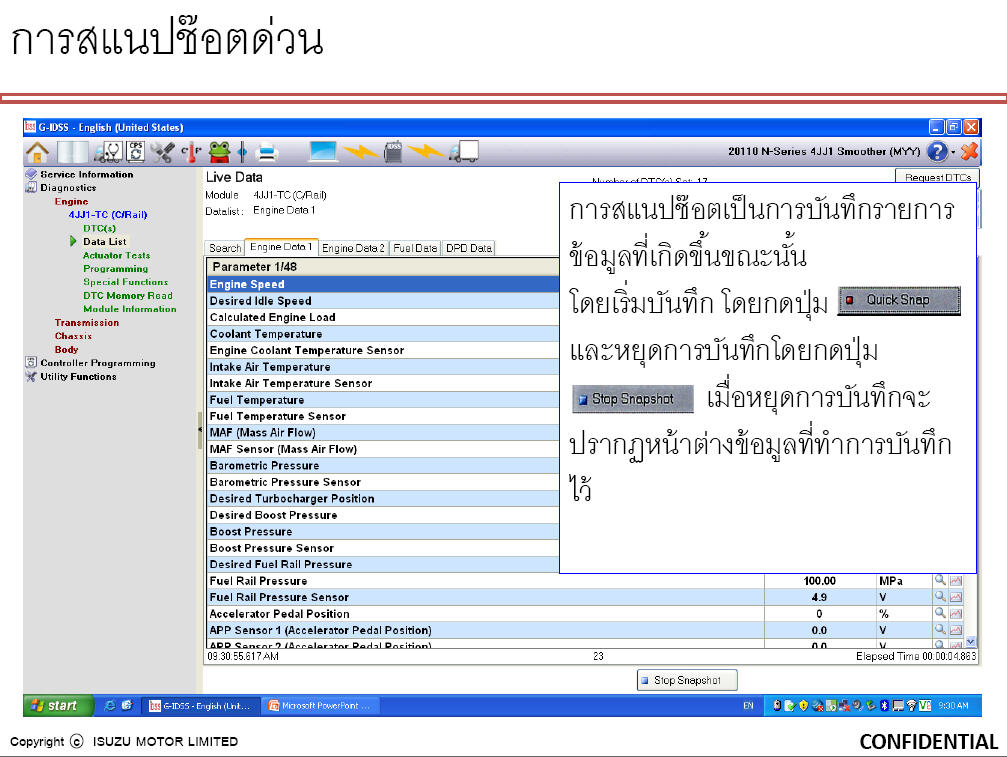1007x757 pixels.
Task: Open the dropdown arrow beside the Help icon
Action: (953, 152)
